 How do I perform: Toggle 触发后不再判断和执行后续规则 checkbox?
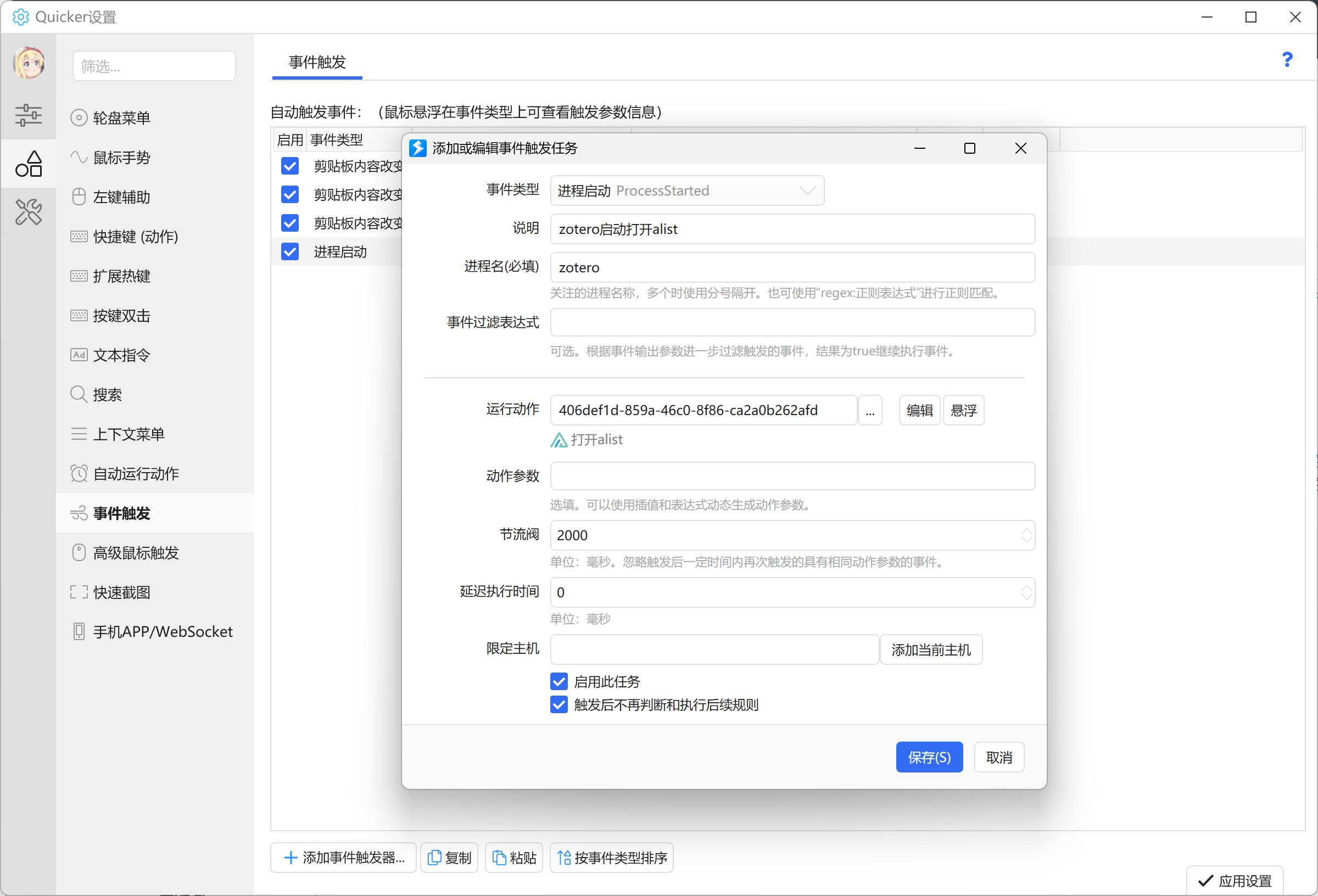(559, 705)
